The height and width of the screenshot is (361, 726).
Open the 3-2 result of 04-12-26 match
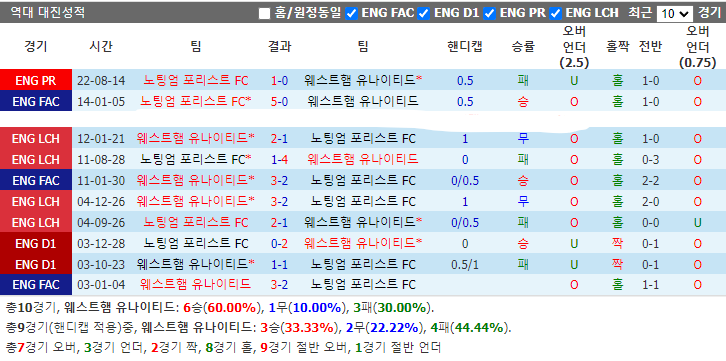coord(279,202)
